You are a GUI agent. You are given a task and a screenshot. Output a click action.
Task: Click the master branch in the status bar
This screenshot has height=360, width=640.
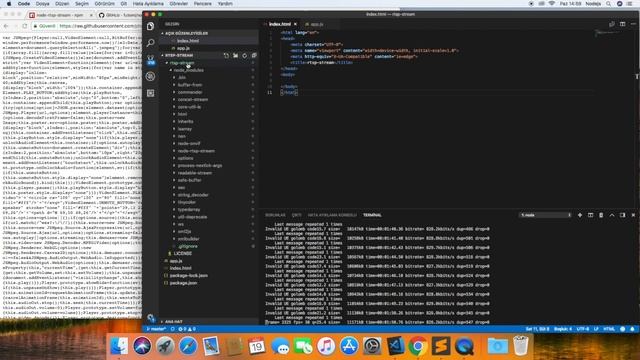pos(157,329)
